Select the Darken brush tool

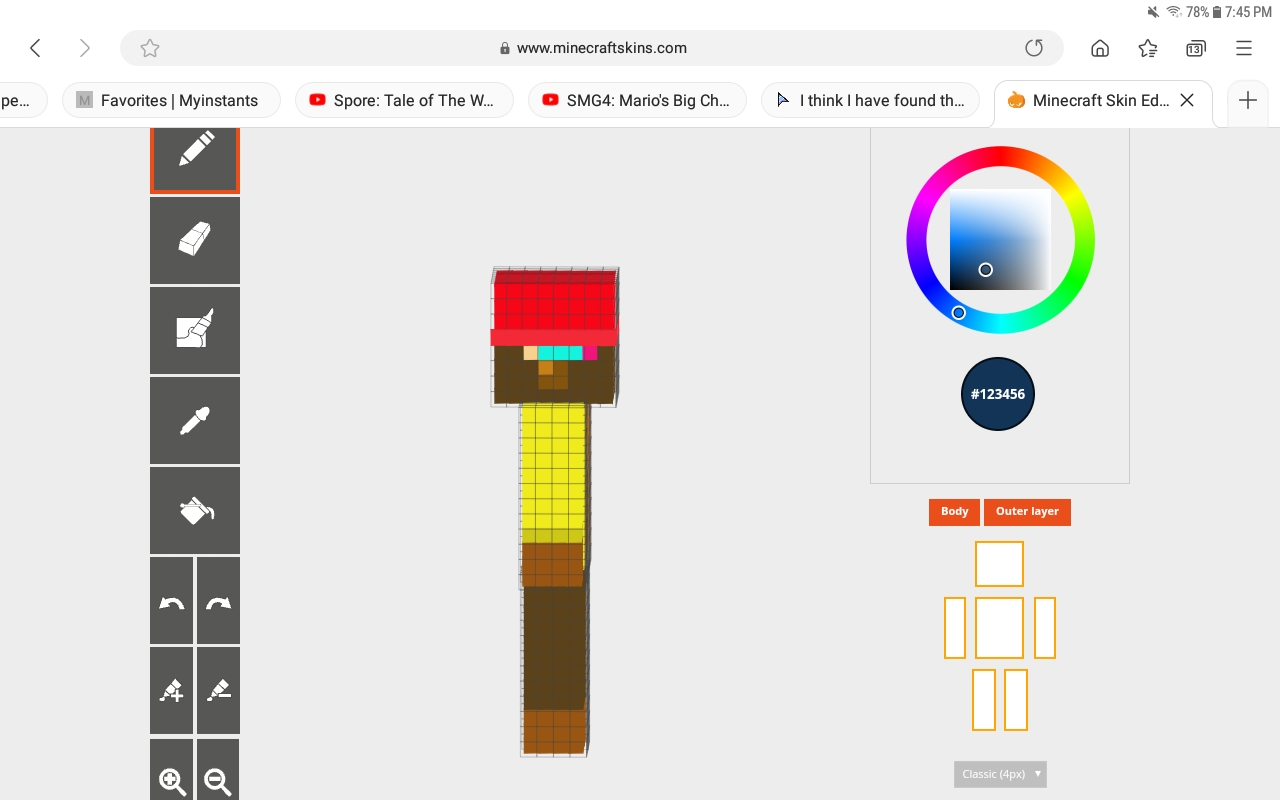218,690
